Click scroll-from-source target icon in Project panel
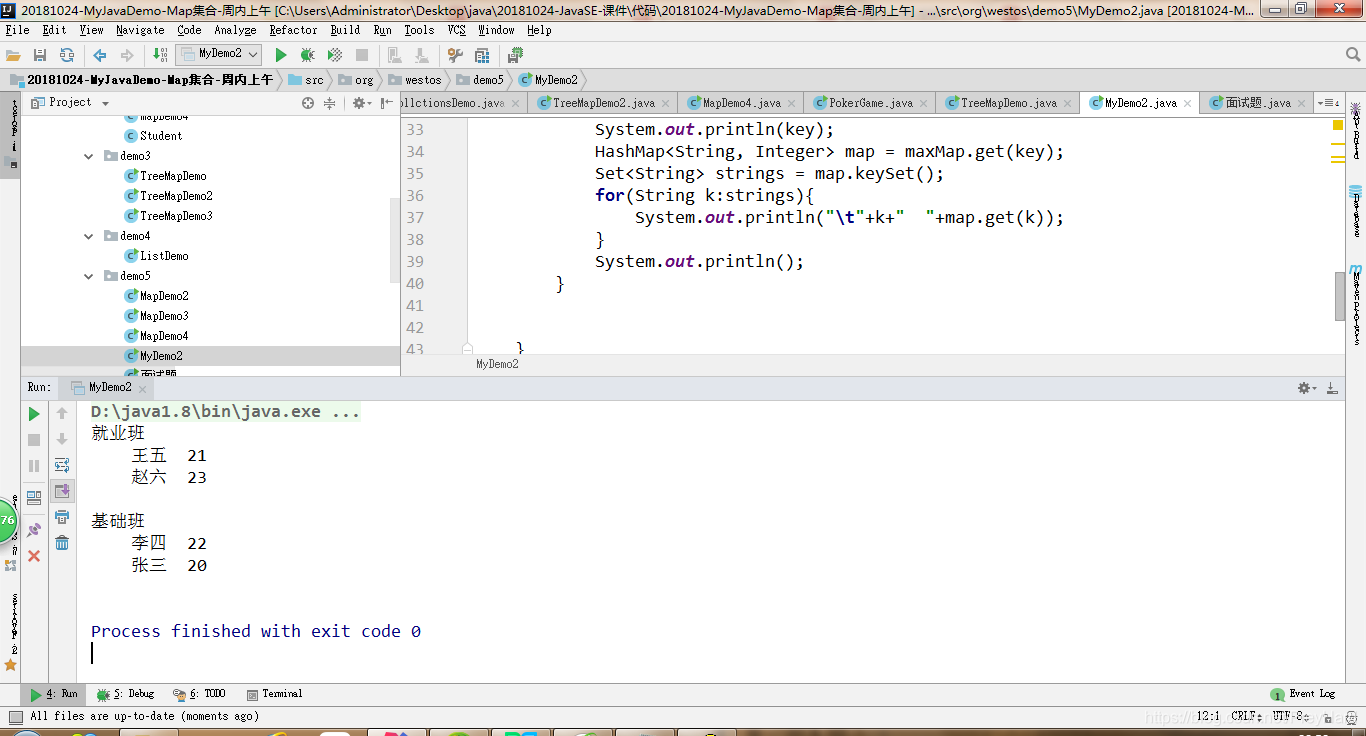Viewport: 1366px width, 736px height. 308,103
